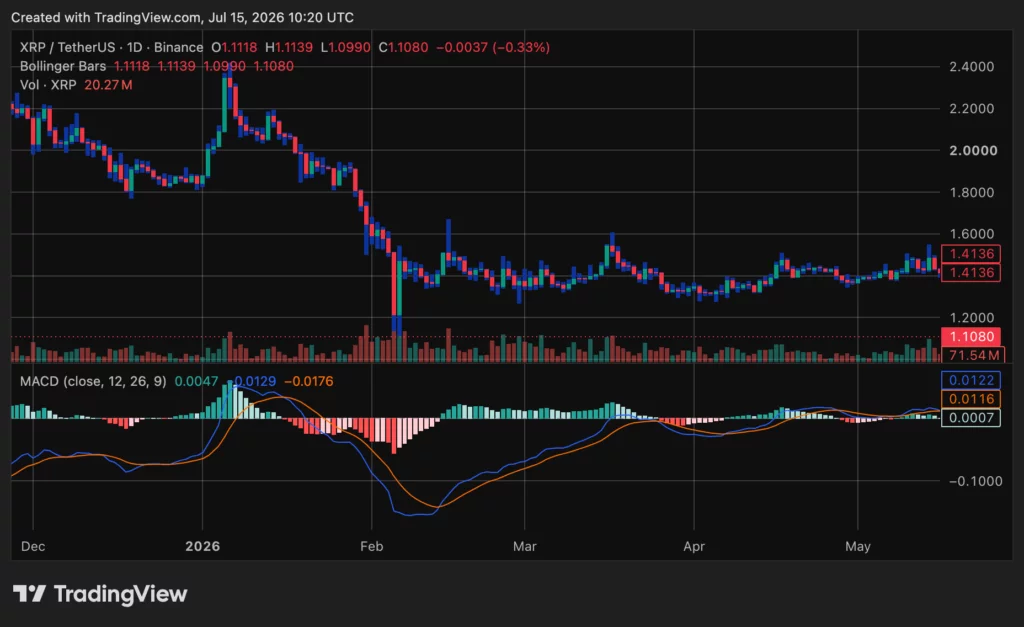Click the 1.8000 price axis label
The height and width of the screenshot is (627, 1024).
coord(971,192)
